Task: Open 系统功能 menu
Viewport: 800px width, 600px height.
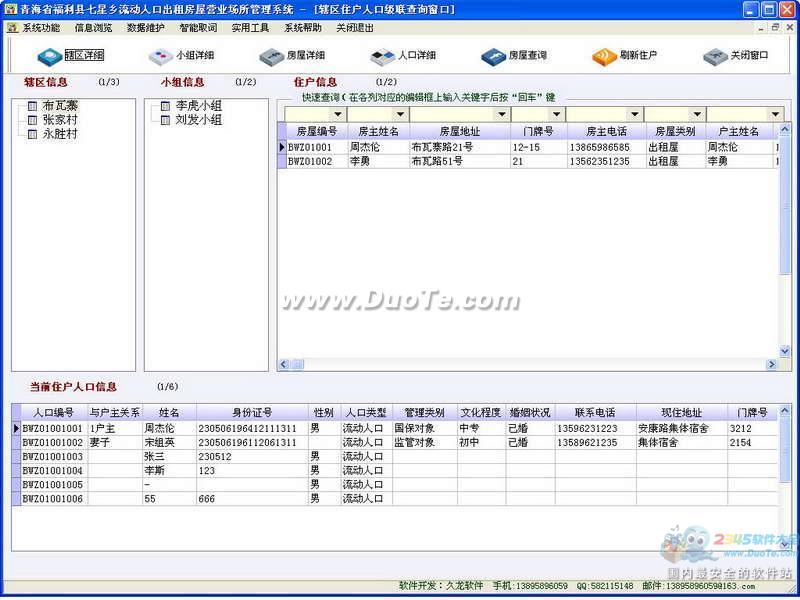Action: point(41,28)
